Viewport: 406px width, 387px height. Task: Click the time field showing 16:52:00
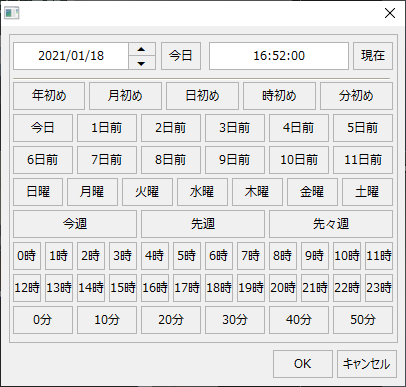click(279, 56)
